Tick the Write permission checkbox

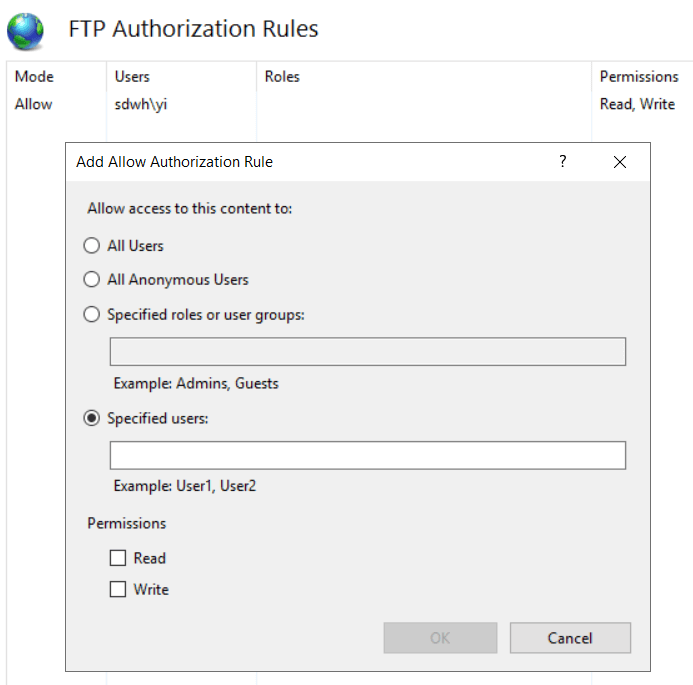[118, 590]
